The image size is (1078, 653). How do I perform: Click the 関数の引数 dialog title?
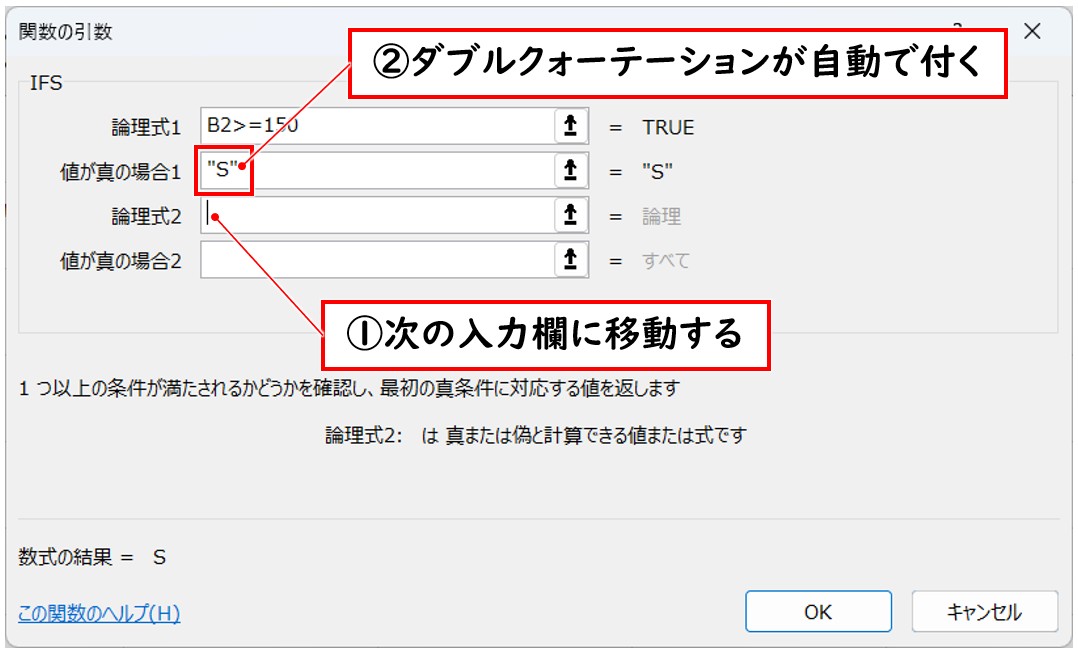(x=65, y=32)
